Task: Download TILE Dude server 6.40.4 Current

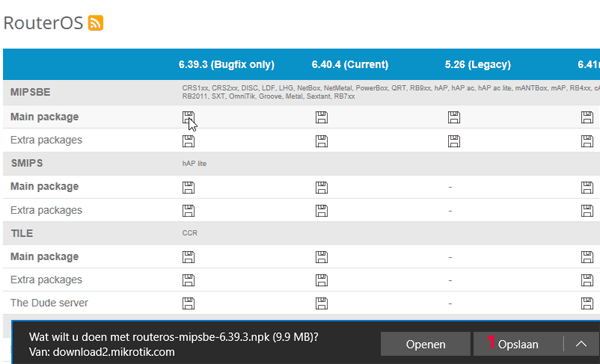Action: [321, 304]
